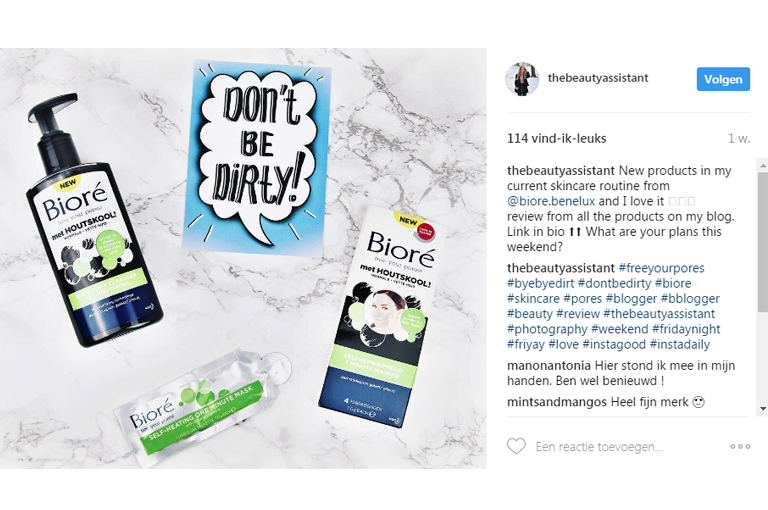Open thebeautyassistant username in header
768x510 pixels.
[x=598, y=78]
